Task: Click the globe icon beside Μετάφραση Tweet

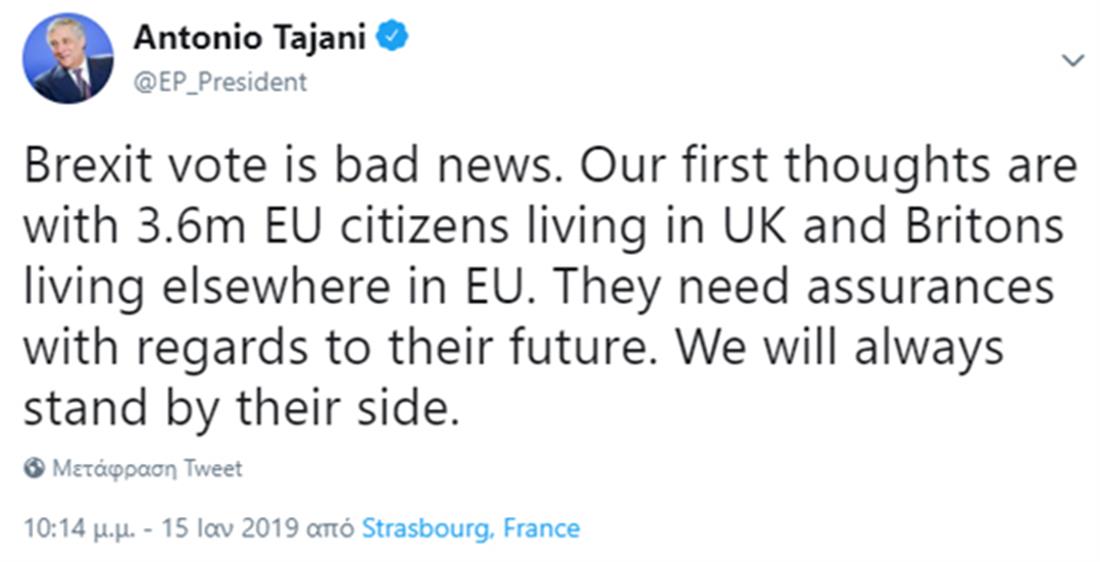Action: pyautogui.click(x=34, y=468)
